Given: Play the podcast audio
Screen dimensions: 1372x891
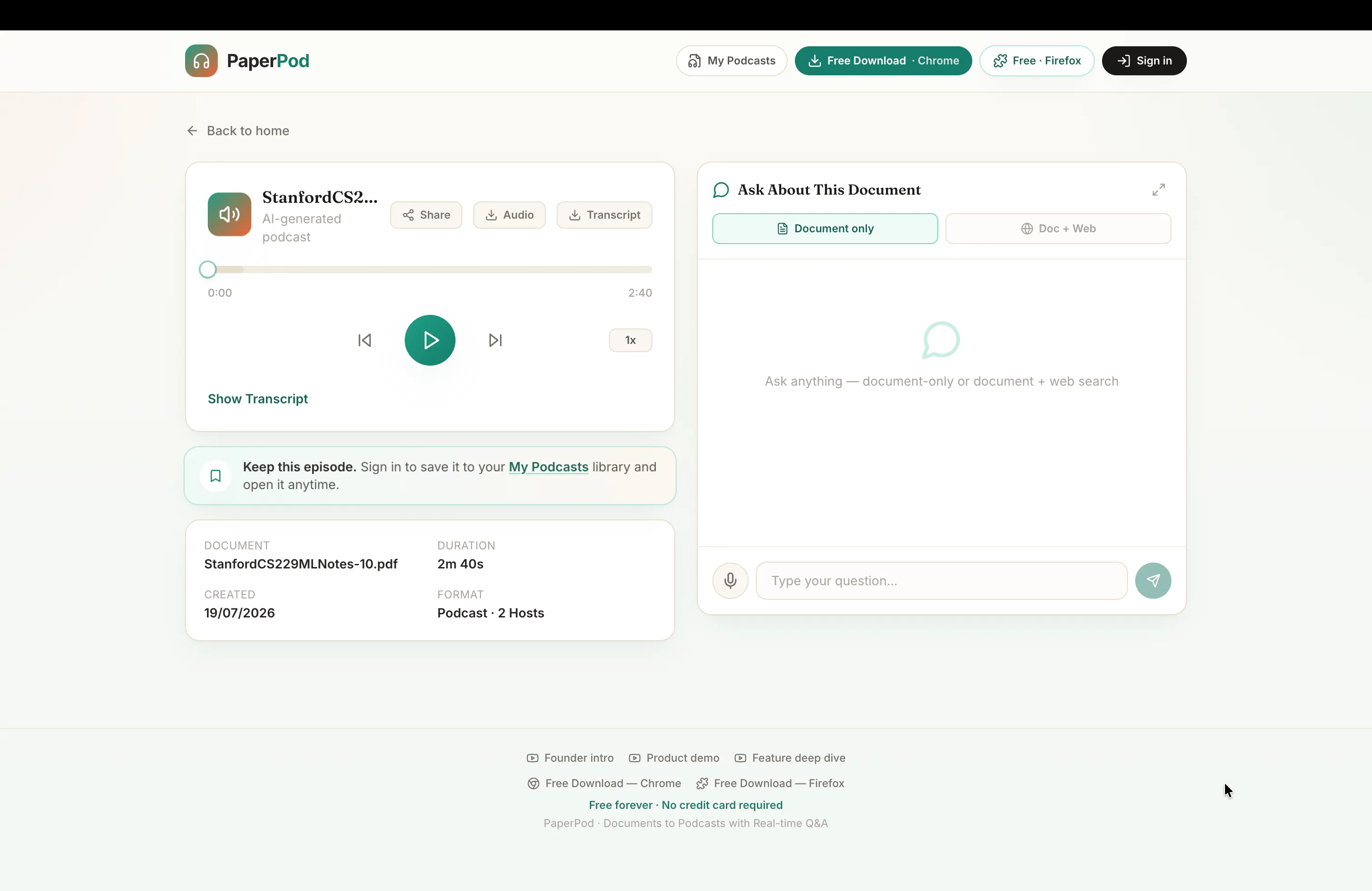Looking at the screenshot, I should coord(430,340).
